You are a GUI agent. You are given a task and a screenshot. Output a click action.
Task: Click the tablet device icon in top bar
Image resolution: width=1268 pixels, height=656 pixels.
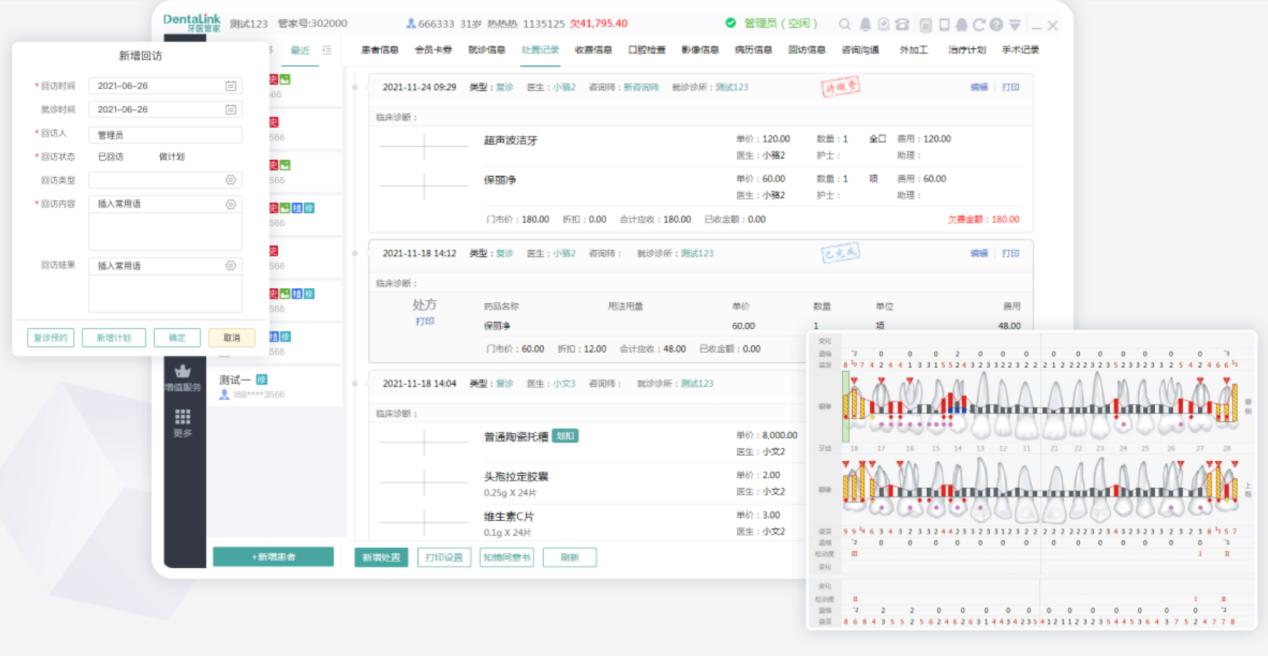tap(943, 24)
